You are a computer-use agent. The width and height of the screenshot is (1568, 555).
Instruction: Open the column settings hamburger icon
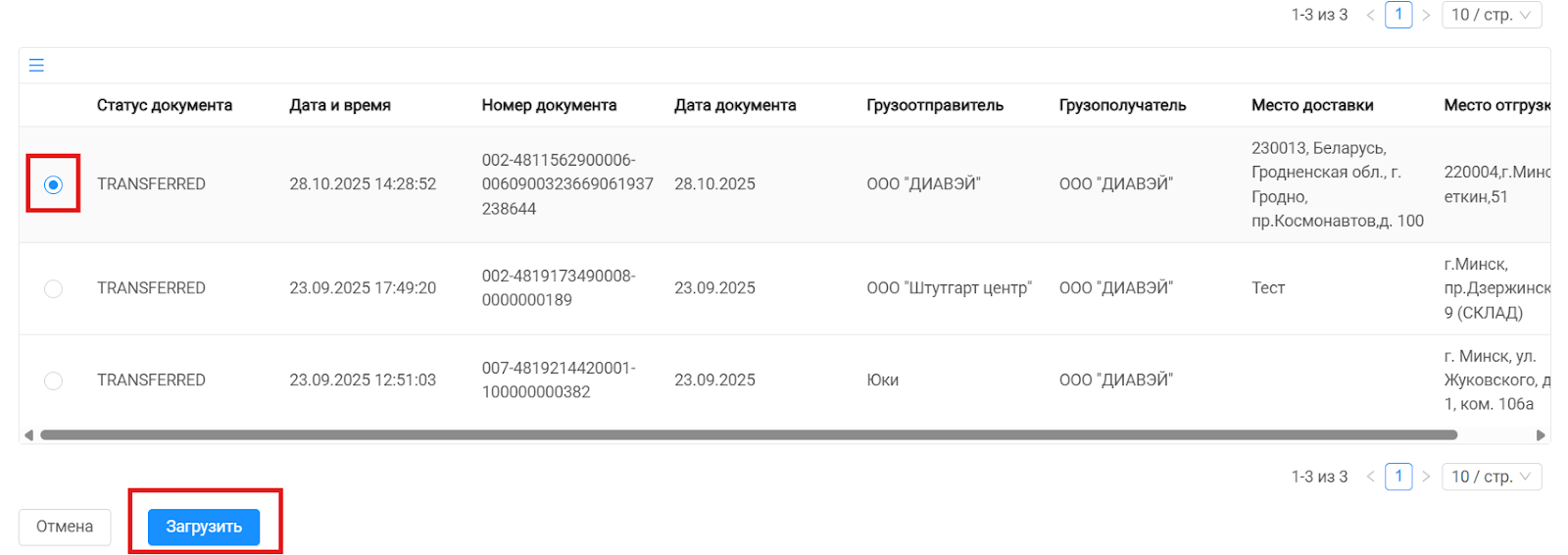tap(36, 66)
